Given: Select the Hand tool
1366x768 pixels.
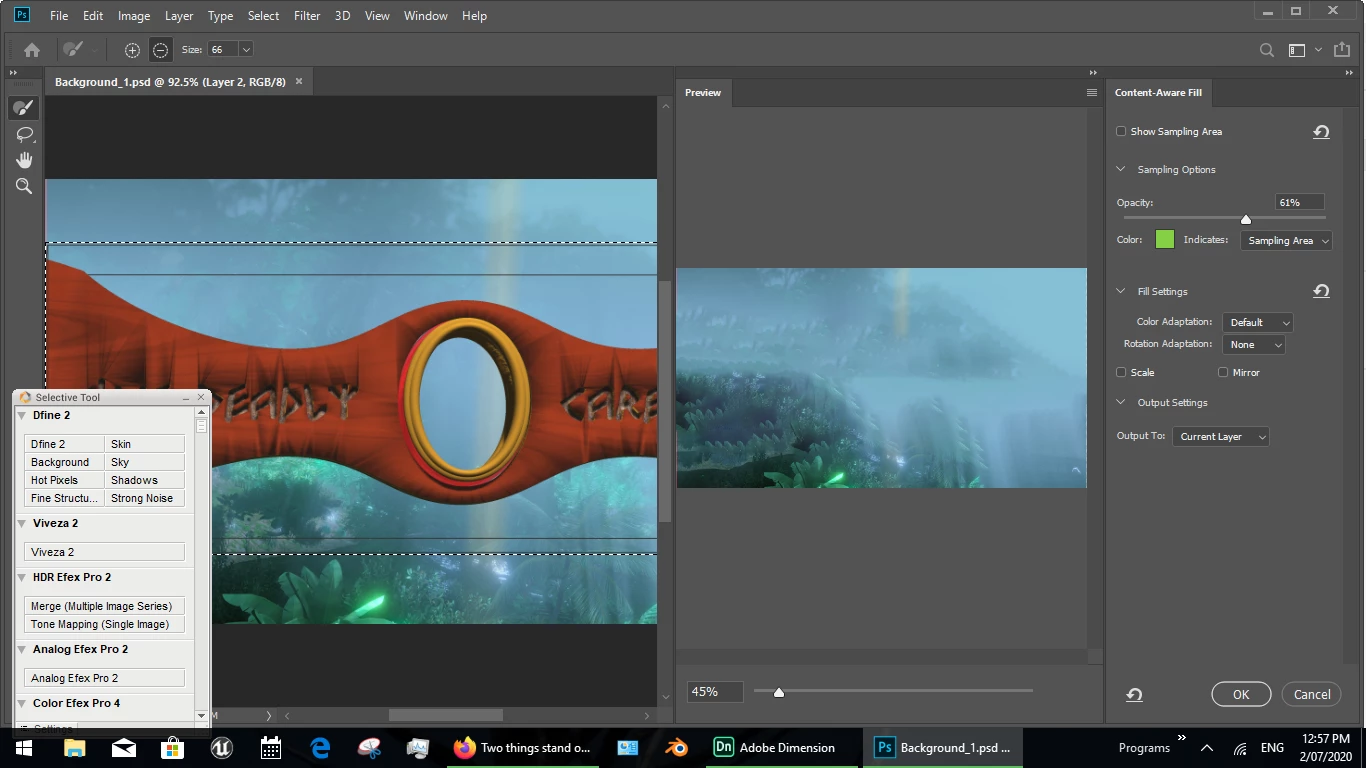Looking at the screenshot, I should pyautogui.click(x=24, y=160).
